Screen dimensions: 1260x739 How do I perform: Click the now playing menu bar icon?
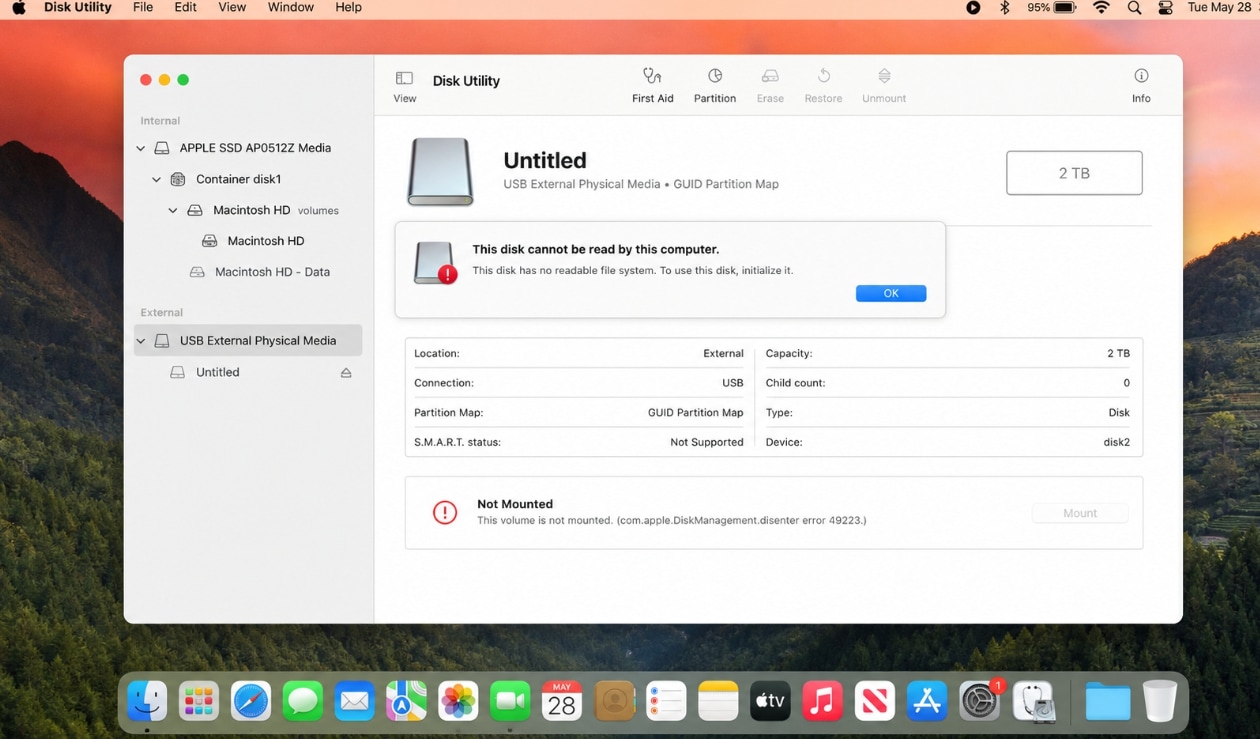(x=973, y=7)
